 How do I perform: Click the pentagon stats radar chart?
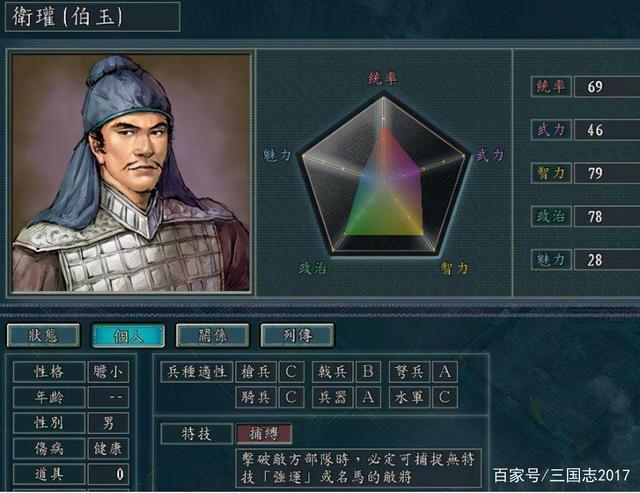384,175
